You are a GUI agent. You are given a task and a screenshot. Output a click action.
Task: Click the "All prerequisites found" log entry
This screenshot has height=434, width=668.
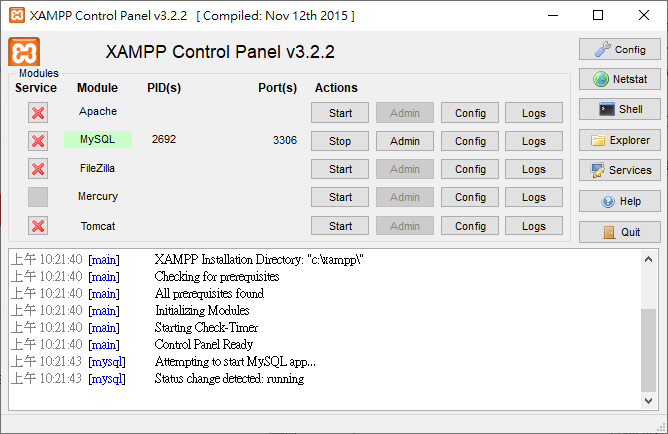209,293
